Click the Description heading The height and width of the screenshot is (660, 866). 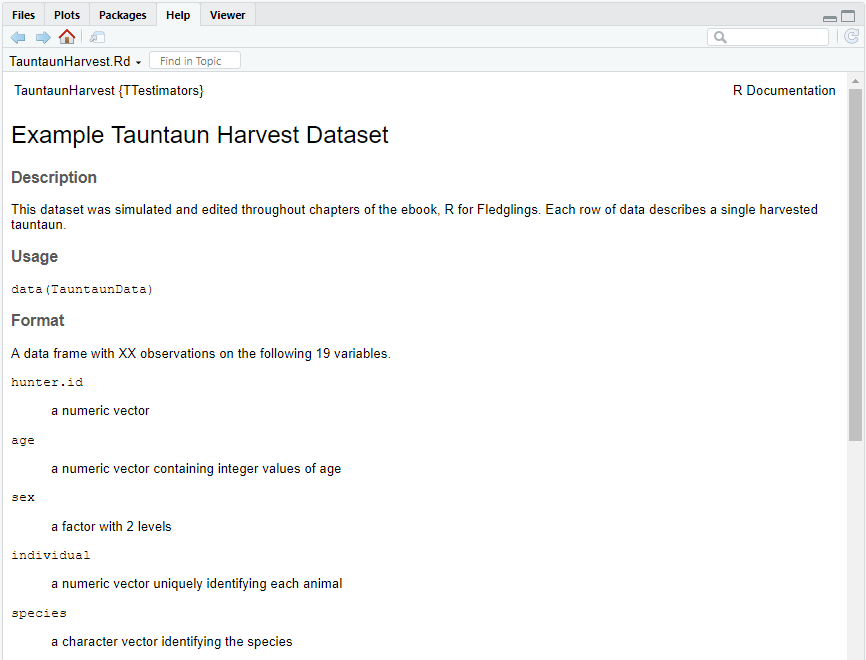54,177
